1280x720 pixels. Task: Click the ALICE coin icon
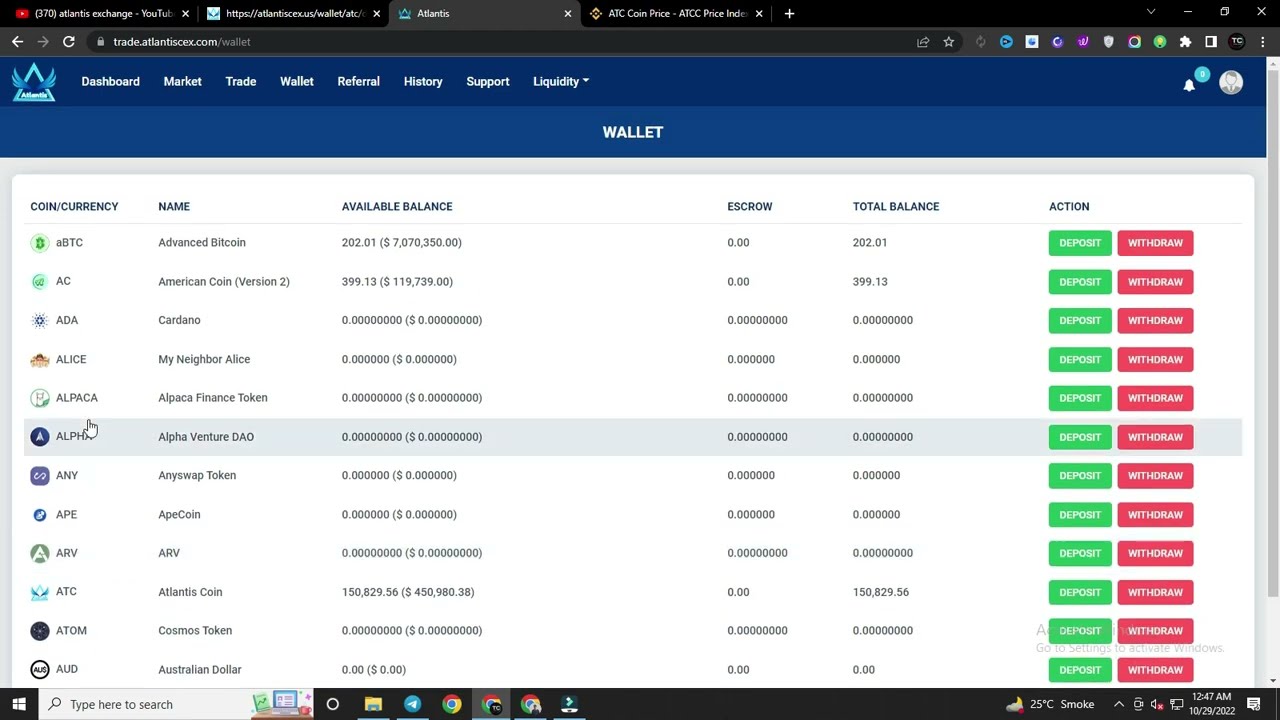[x=40, y=360]
